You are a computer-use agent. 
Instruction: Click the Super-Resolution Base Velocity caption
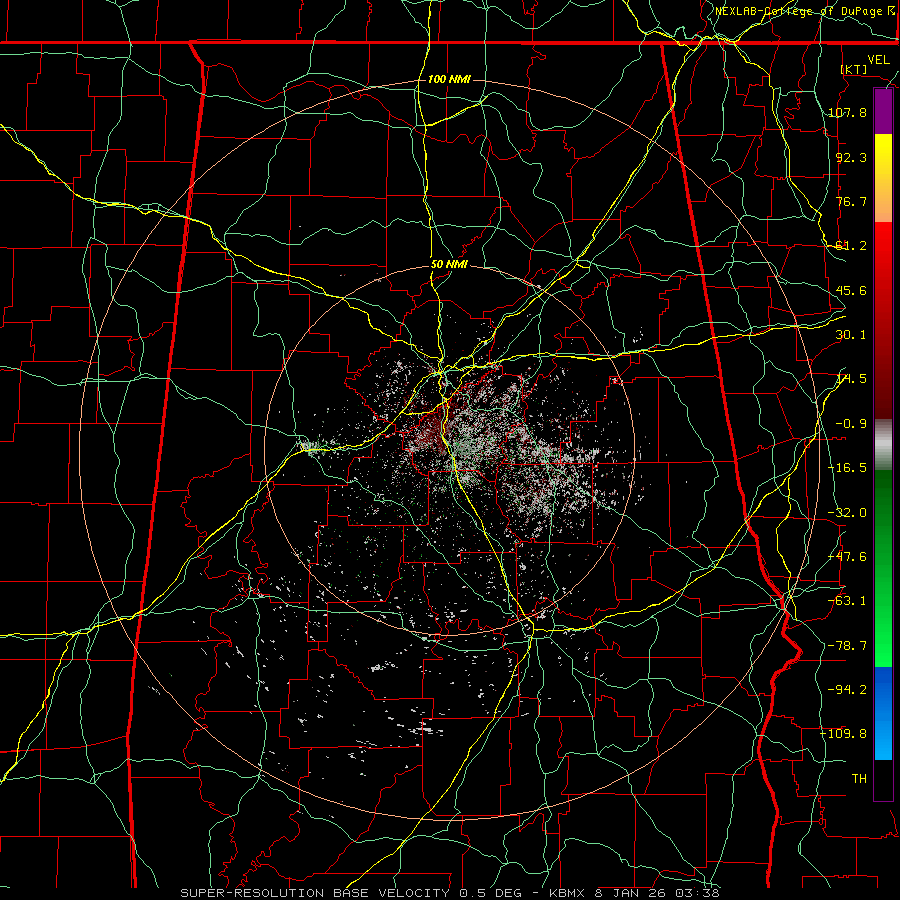449,893
